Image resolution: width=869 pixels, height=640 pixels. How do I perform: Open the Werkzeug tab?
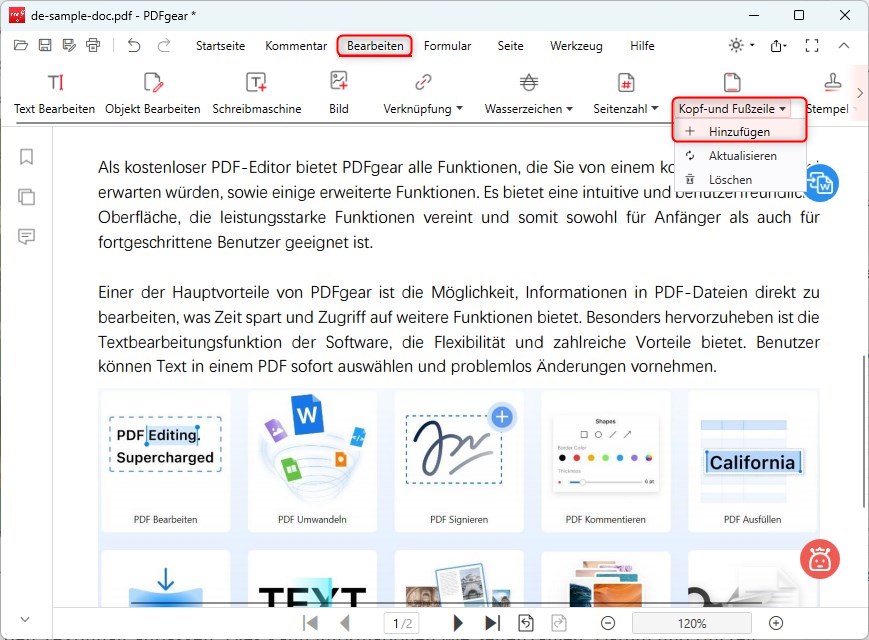pos(576,46)
